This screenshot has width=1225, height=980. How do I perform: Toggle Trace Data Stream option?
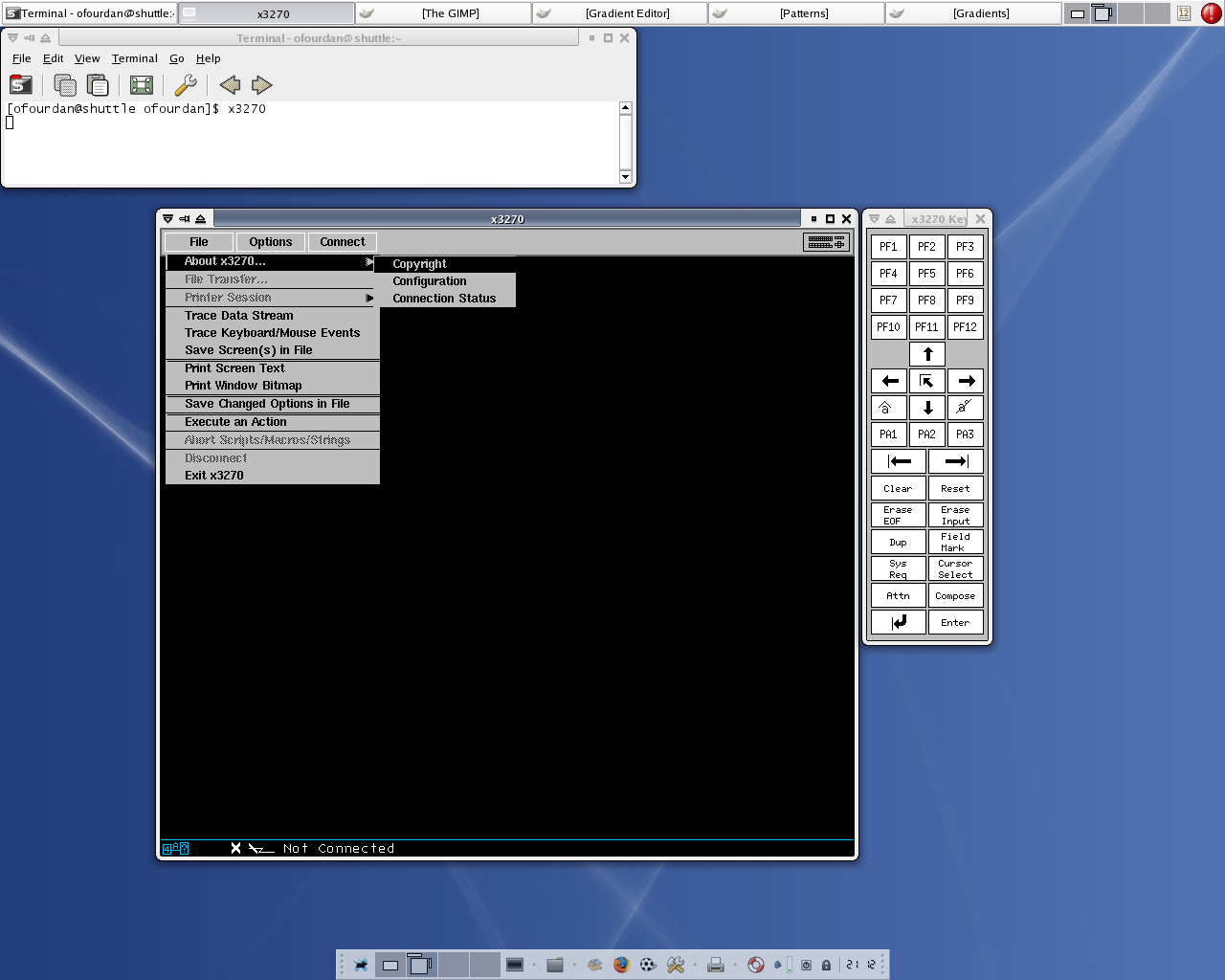pyautogui.click(x=239, y=316)
